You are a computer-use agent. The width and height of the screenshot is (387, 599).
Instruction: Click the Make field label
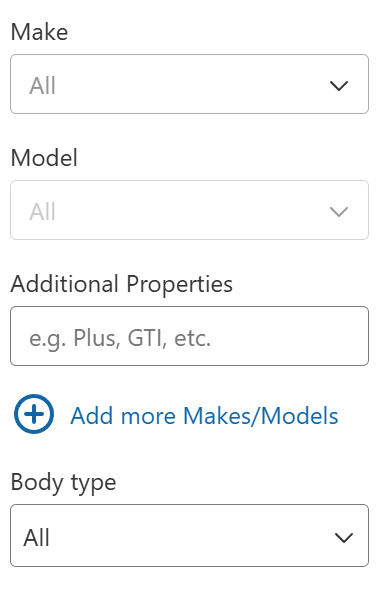[39, 32]
